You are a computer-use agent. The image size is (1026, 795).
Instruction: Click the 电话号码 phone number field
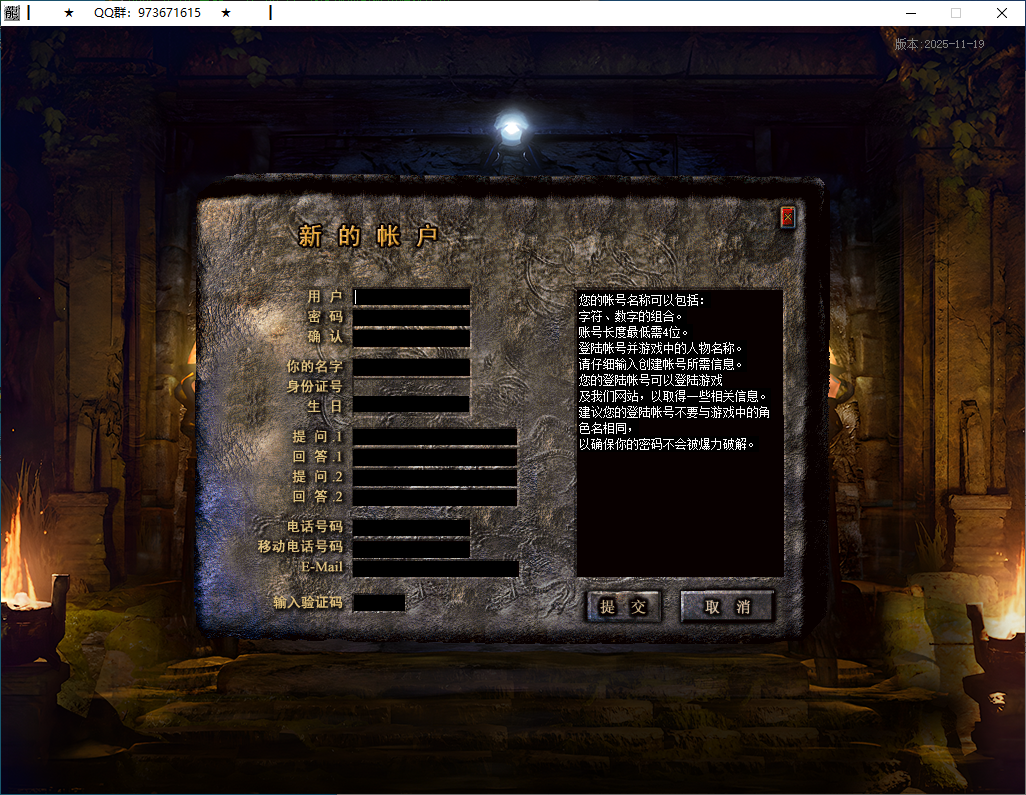pos(412,527)
